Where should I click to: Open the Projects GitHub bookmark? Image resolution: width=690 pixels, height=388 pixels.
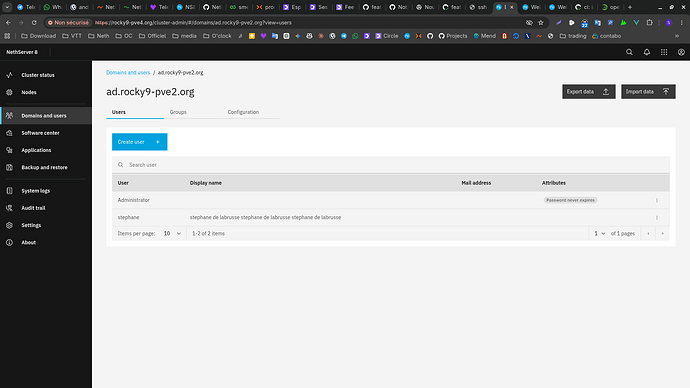(x=453, y=36)
